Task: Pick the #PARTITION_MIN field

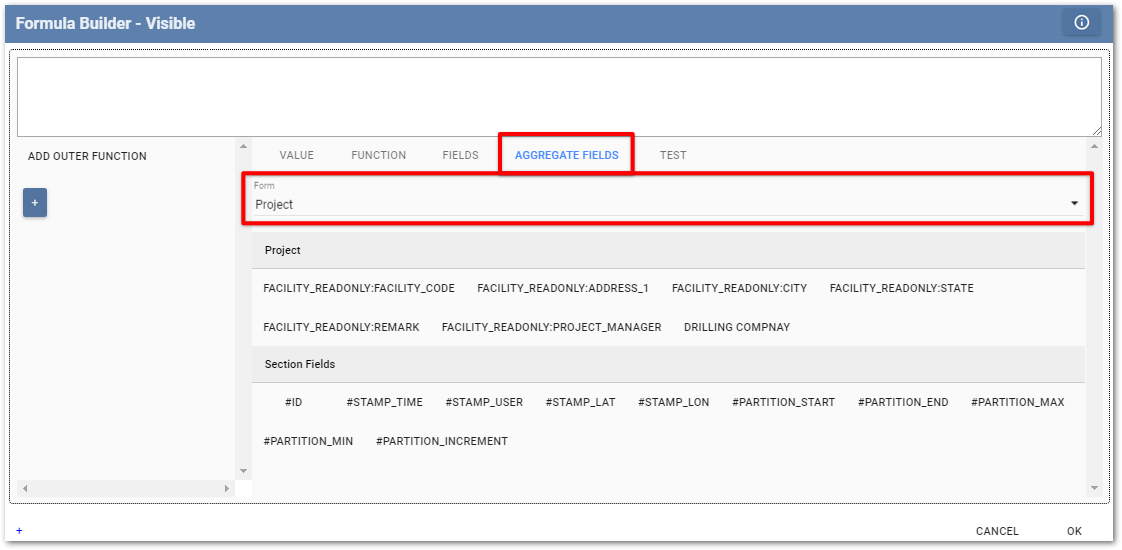Action: (x=308, y=441)
